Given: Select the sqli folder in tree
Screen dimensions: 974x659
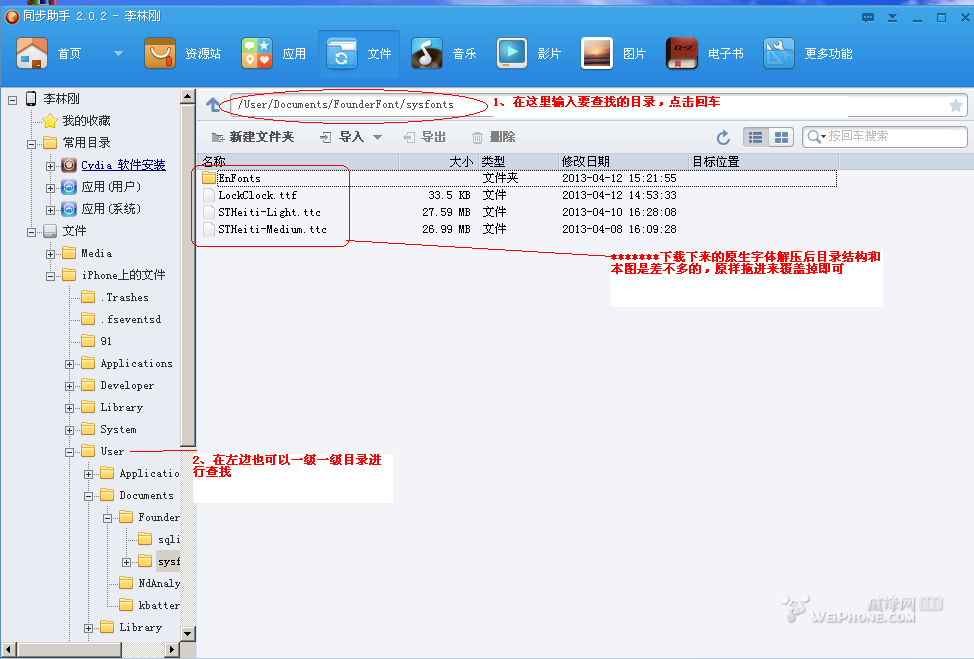Looking at the screenshot, I should point(159,539).
